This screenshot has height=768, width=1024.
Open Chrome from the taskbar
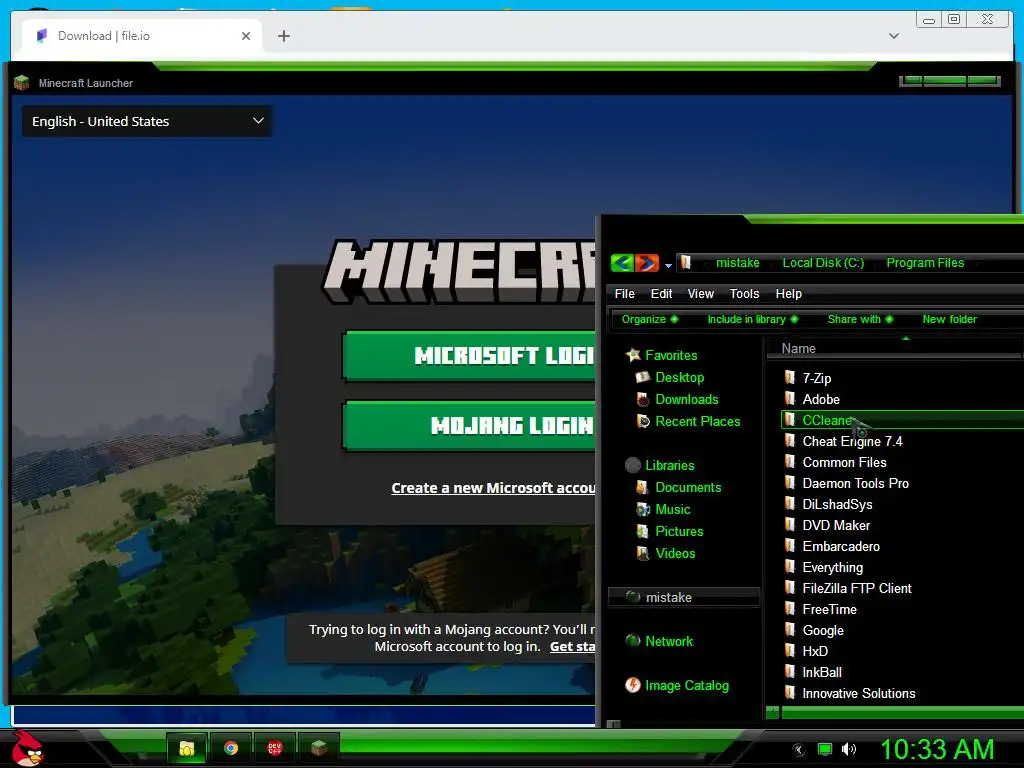[x=231, y=748]
